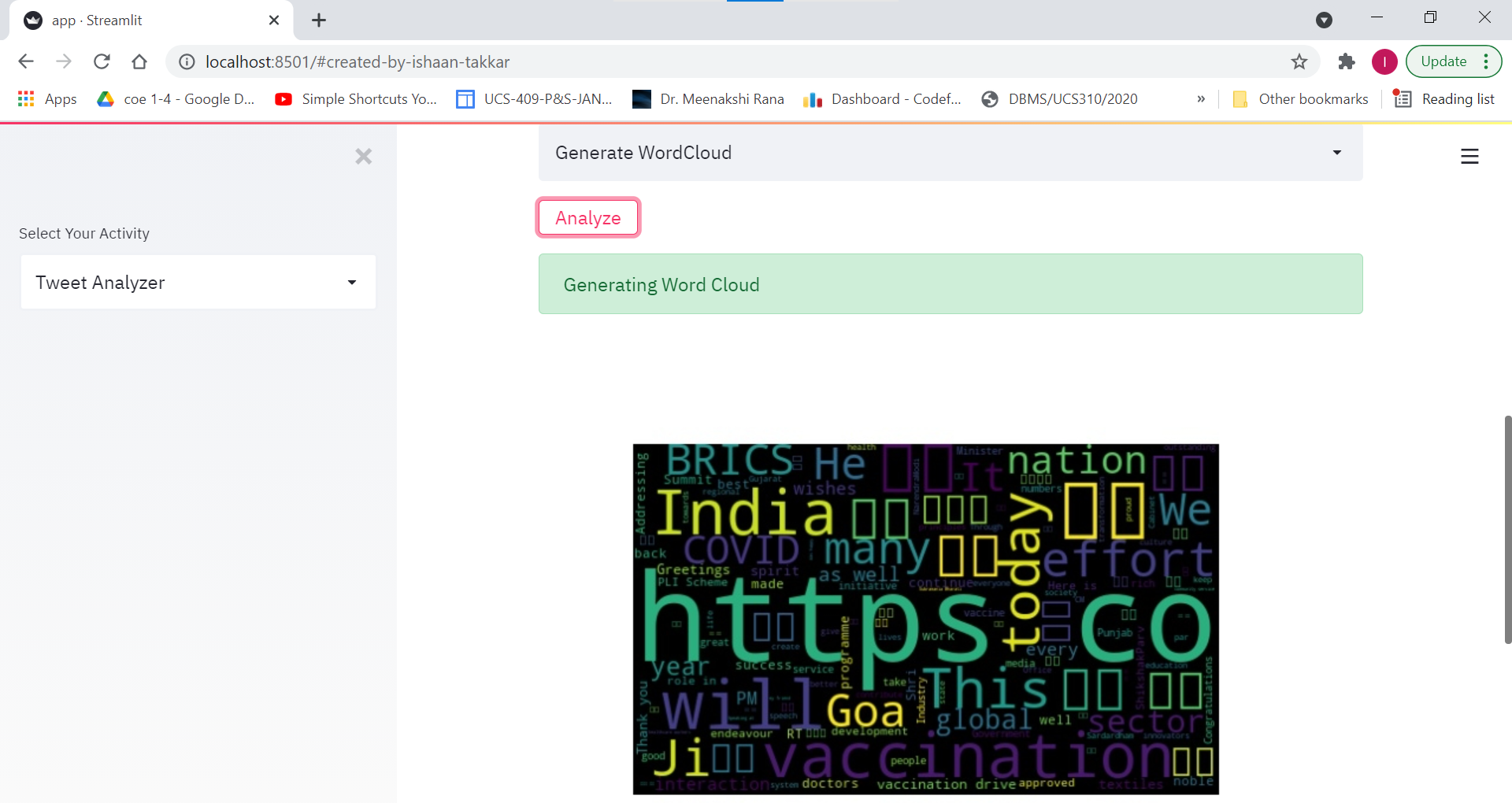Viewport: 1512px width, 803px height.
Task: Open the Chrome three-dot menu
Action: [1486, 61]
